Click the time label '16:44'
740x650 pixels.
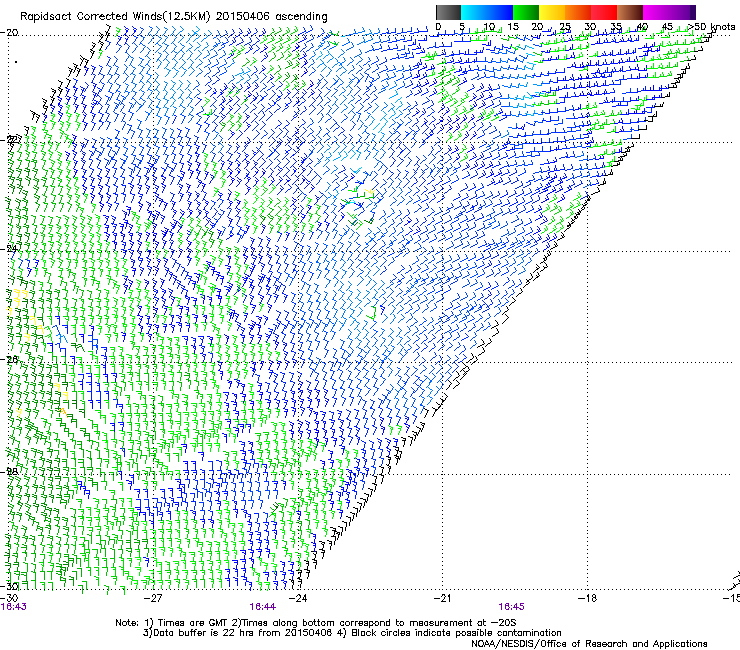(263, 607)
